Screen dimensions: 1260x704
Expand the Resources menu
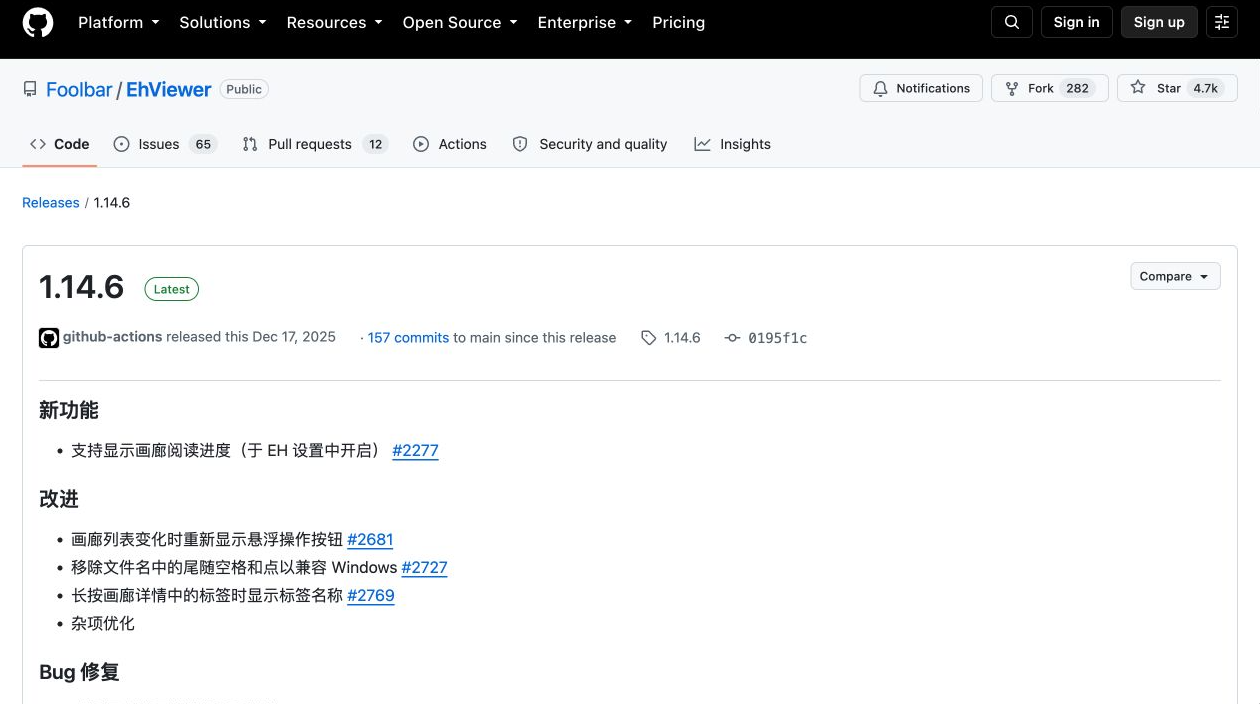click(334, 22)
